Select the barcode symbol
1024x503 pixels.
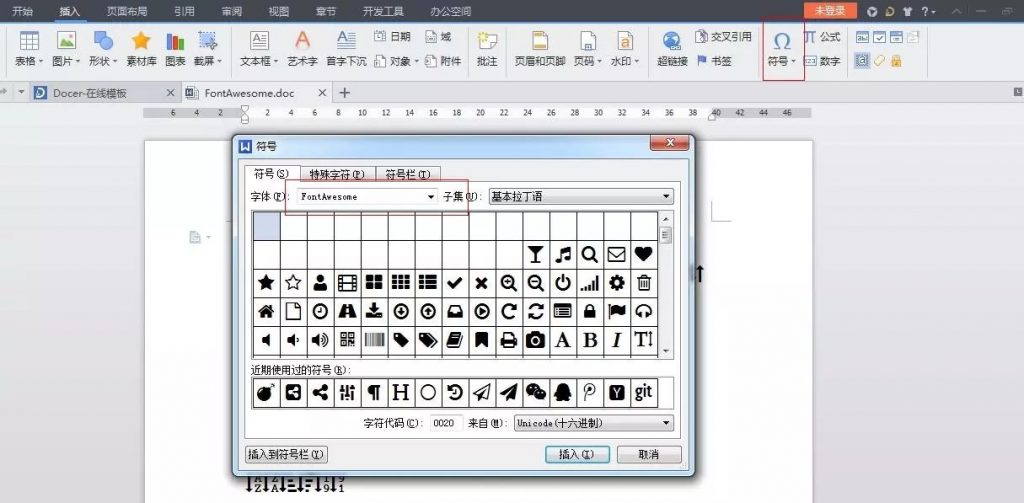pyautogui.click(x=374, y=339)
